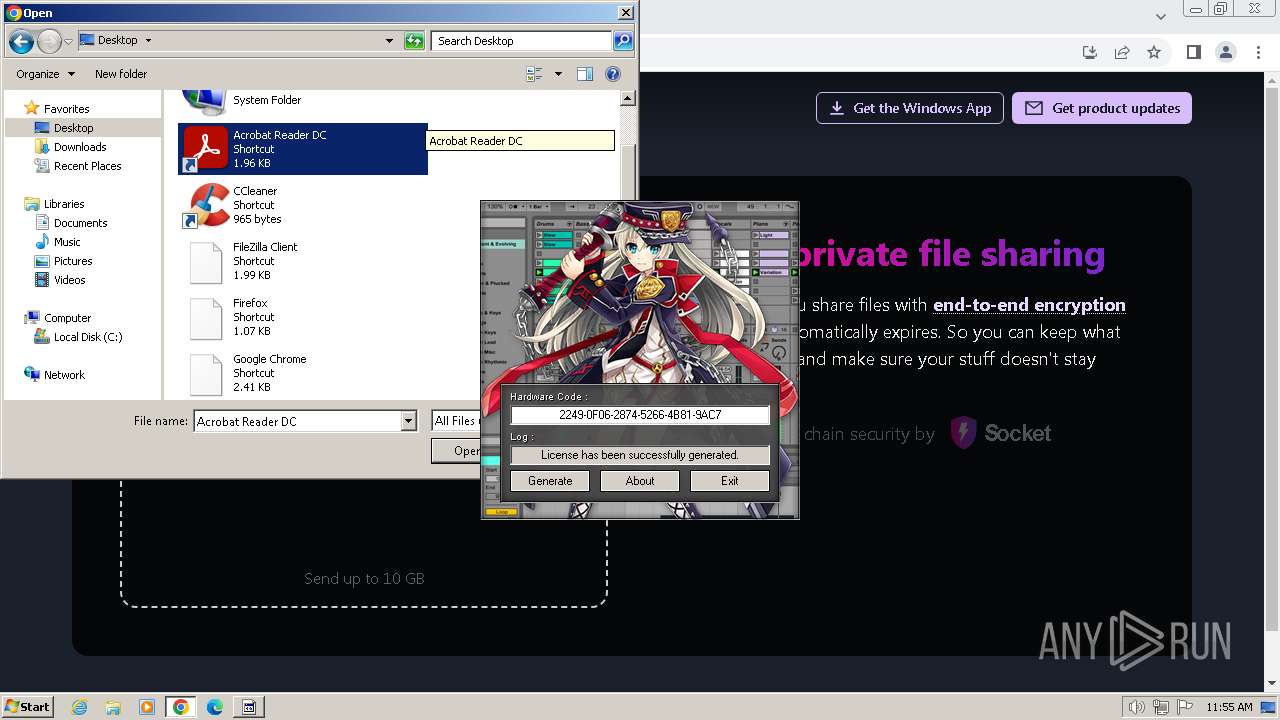The height and width of the screenshot is (720, 1280).
Task: Open the address bar history dropdown
Action: click(389, 41)
